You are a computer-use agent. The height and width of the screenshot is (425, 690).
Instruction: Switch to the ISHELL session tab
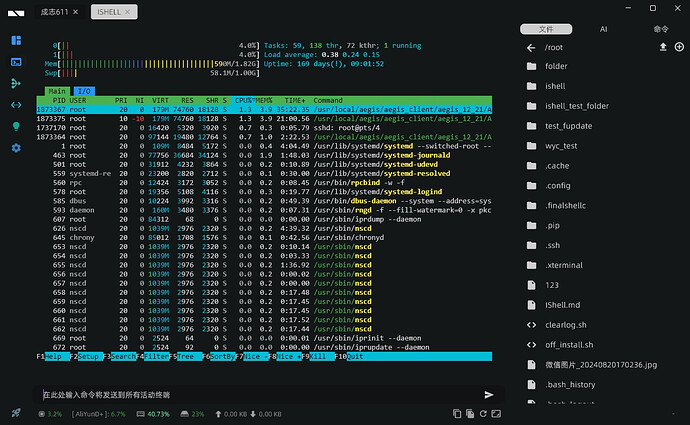point(114,12)
